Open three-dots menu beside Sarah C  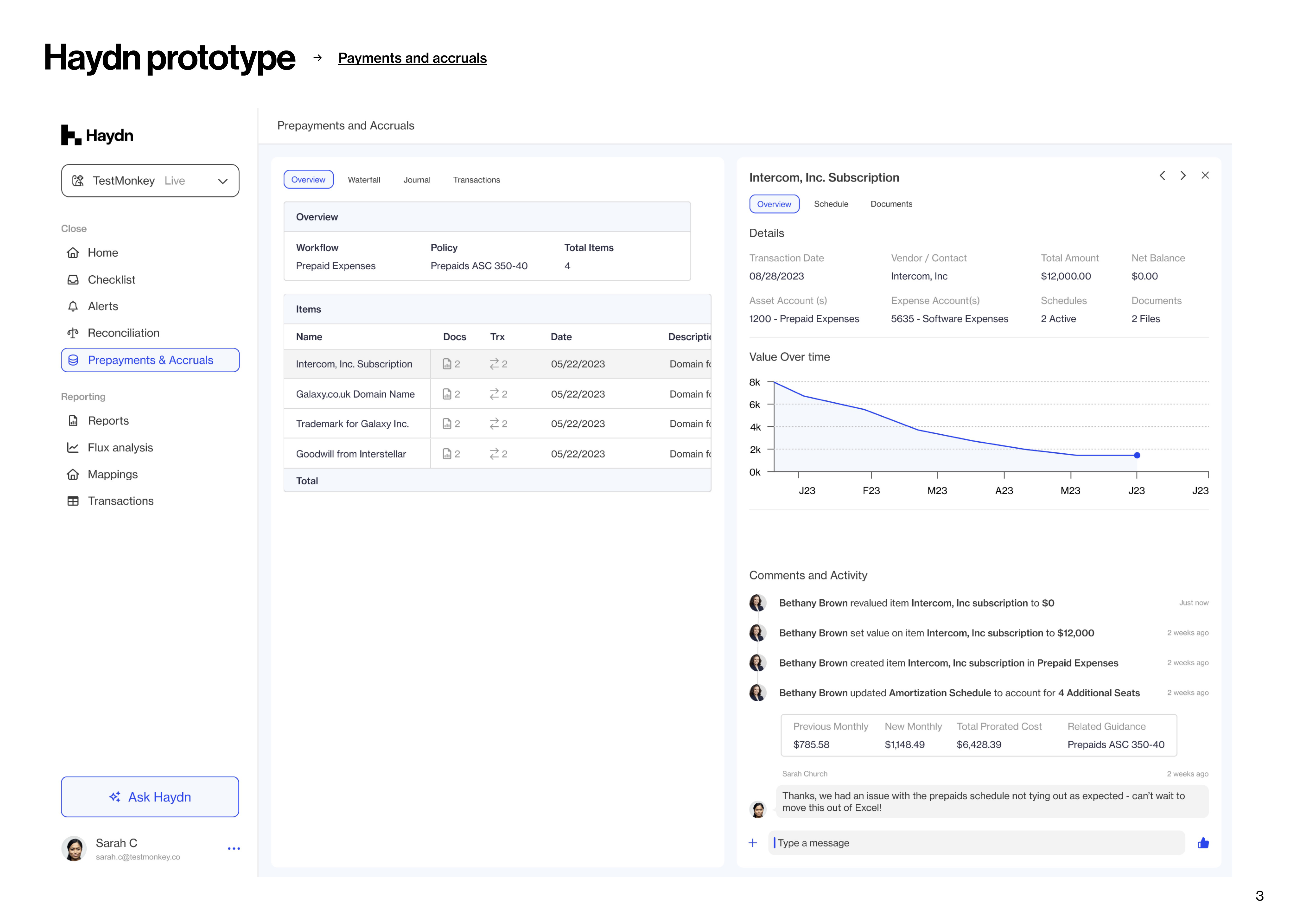[x=234, y=848]
